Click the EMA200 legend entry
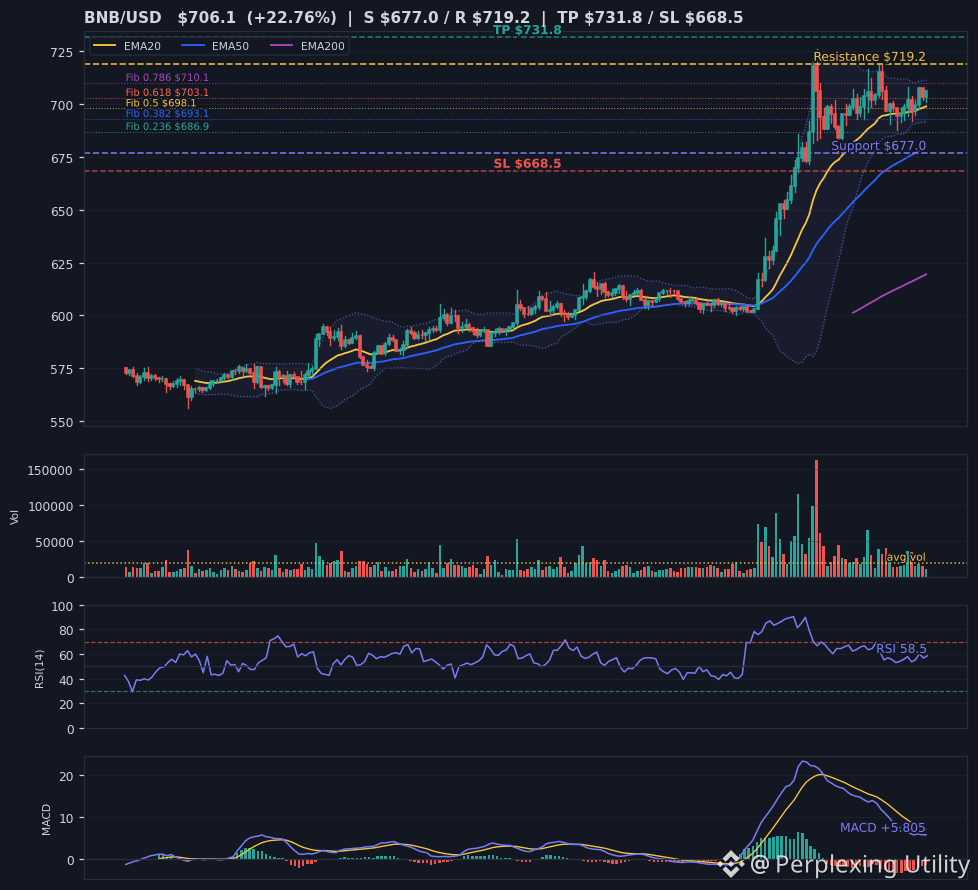Screen dimensions: 978x890 pos(307,46)
